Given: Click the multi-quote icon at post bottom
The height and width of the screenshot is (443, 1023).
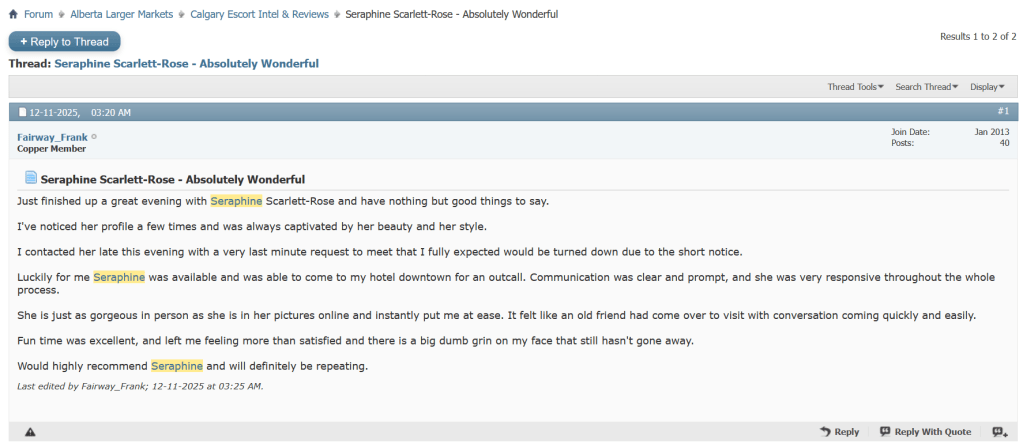Looking at the screenshot, I should pos(999,432).
